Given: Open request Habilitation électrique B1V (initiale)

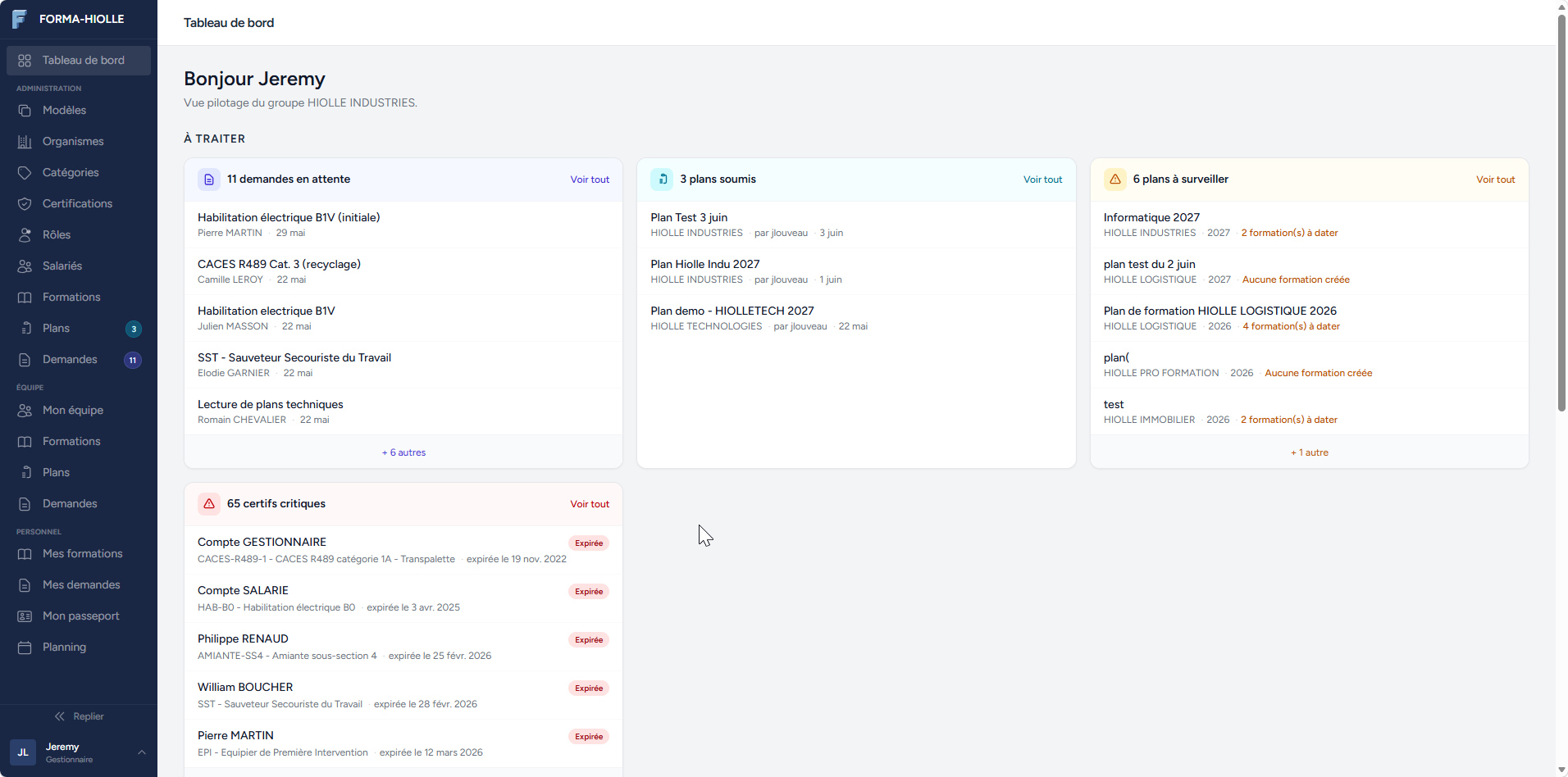Looking at the screenshot, I should pos(403,225).
